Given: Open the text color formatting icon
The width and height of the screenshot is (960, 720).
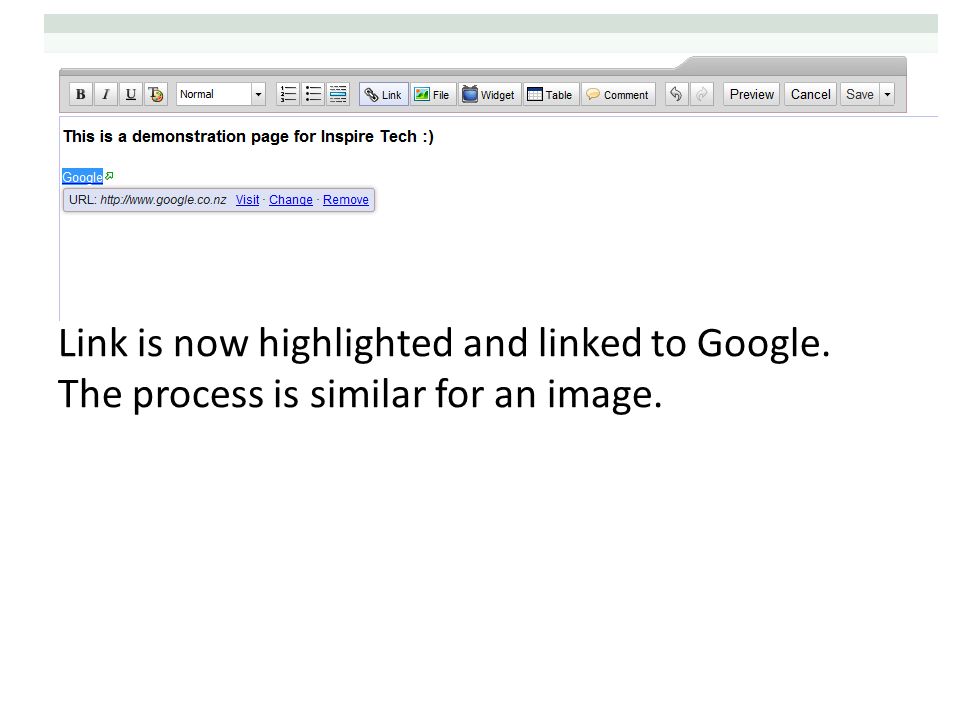Looking at the screenshot, I should [x=156, y=94].
